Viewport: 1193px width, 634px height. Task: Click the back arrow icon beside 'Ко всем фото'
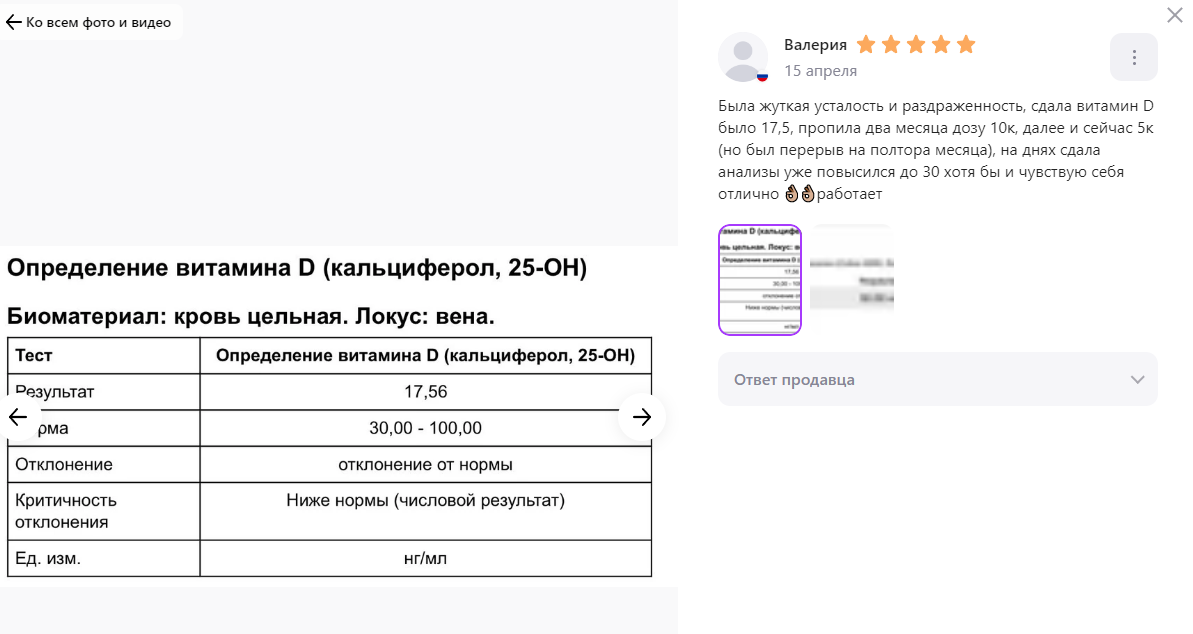pos(13,23)
